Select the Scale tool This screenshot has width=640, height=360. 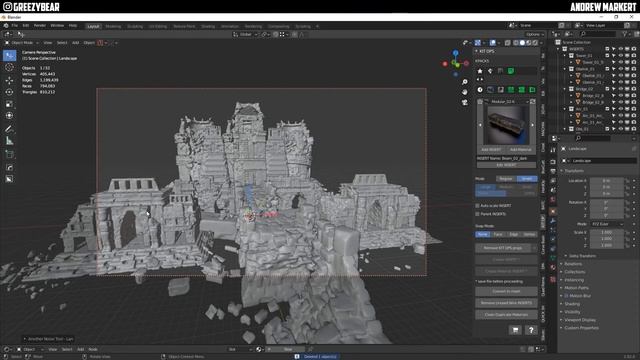click(9, 104)
